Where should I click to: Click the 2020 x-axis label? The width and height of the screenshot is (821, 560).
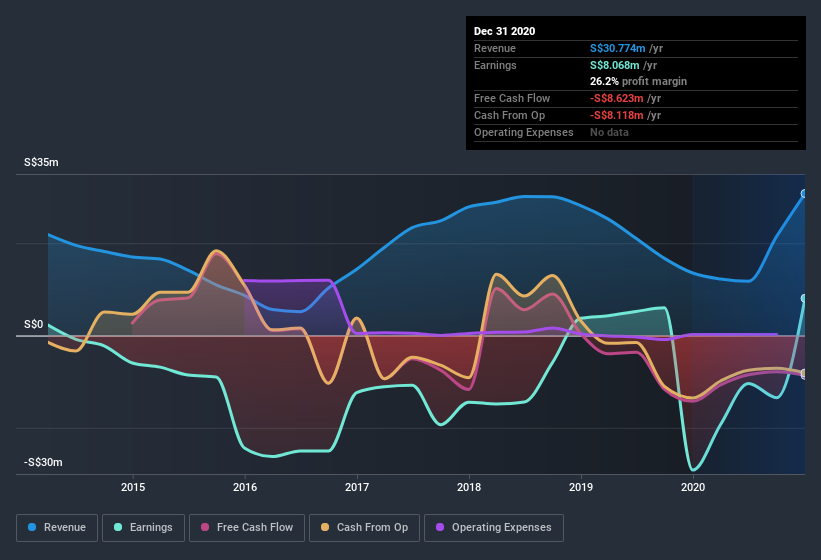(x=693, y=487)
